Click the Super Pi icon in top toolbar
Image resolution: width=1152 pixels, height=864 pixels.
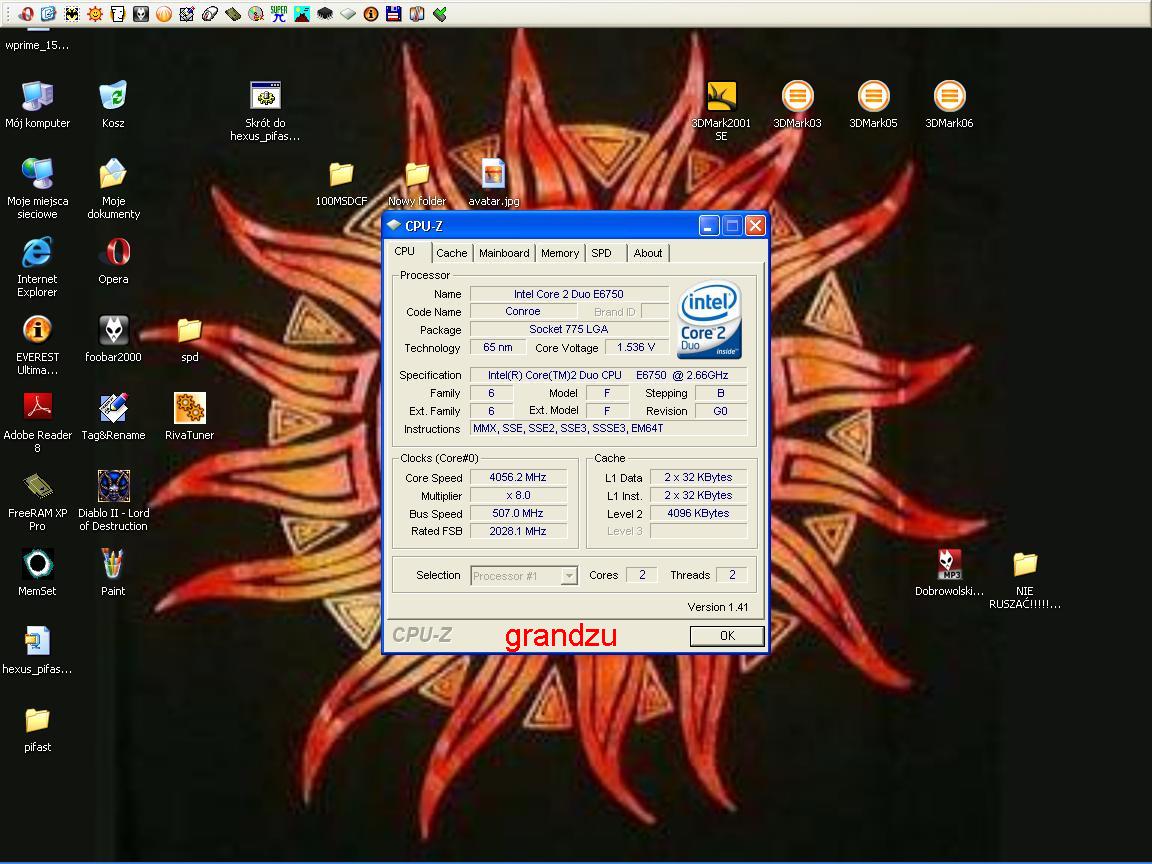click(278, 14)
